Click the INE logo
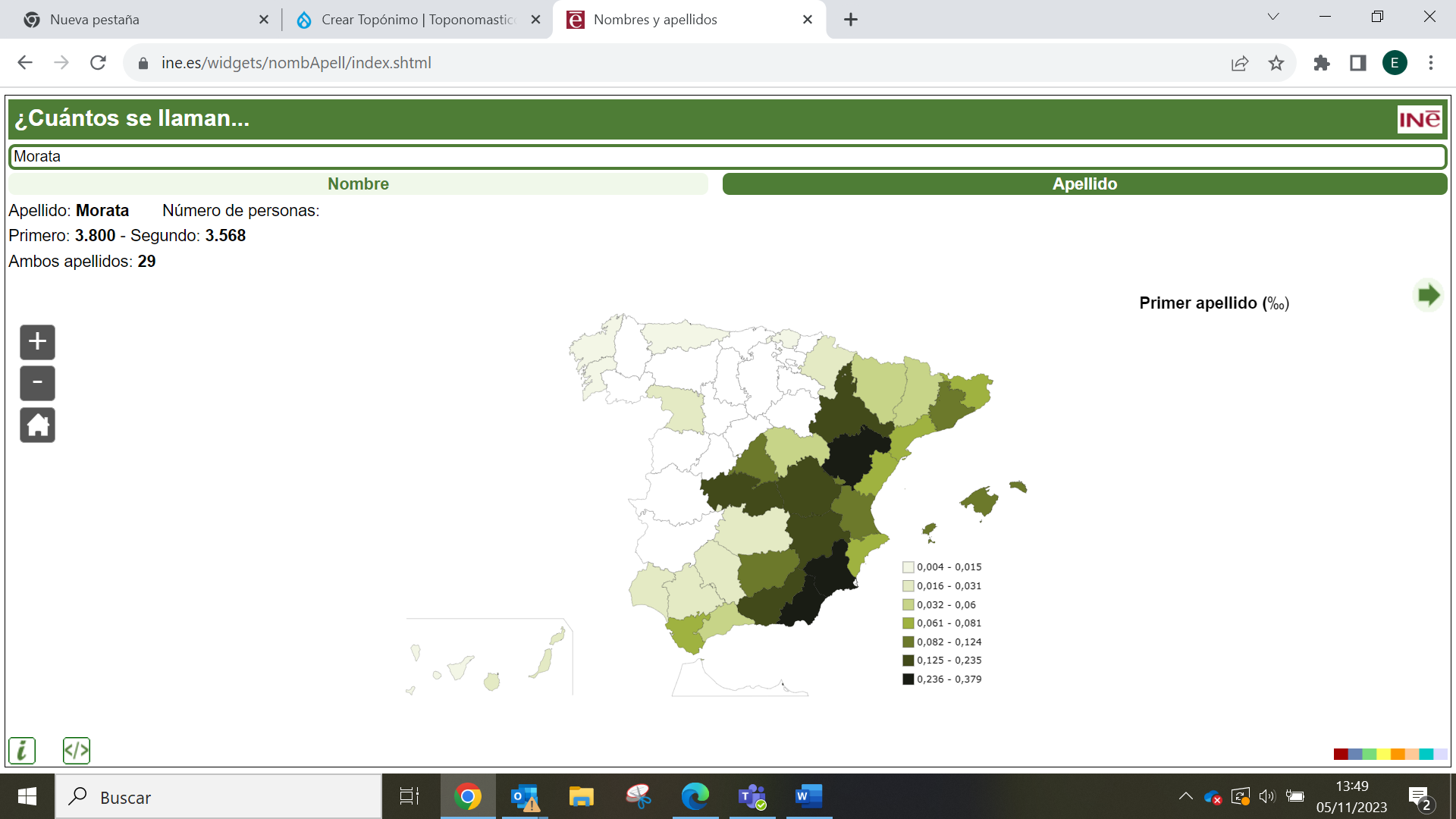The image size is (1456, 819). (1419, 119)
